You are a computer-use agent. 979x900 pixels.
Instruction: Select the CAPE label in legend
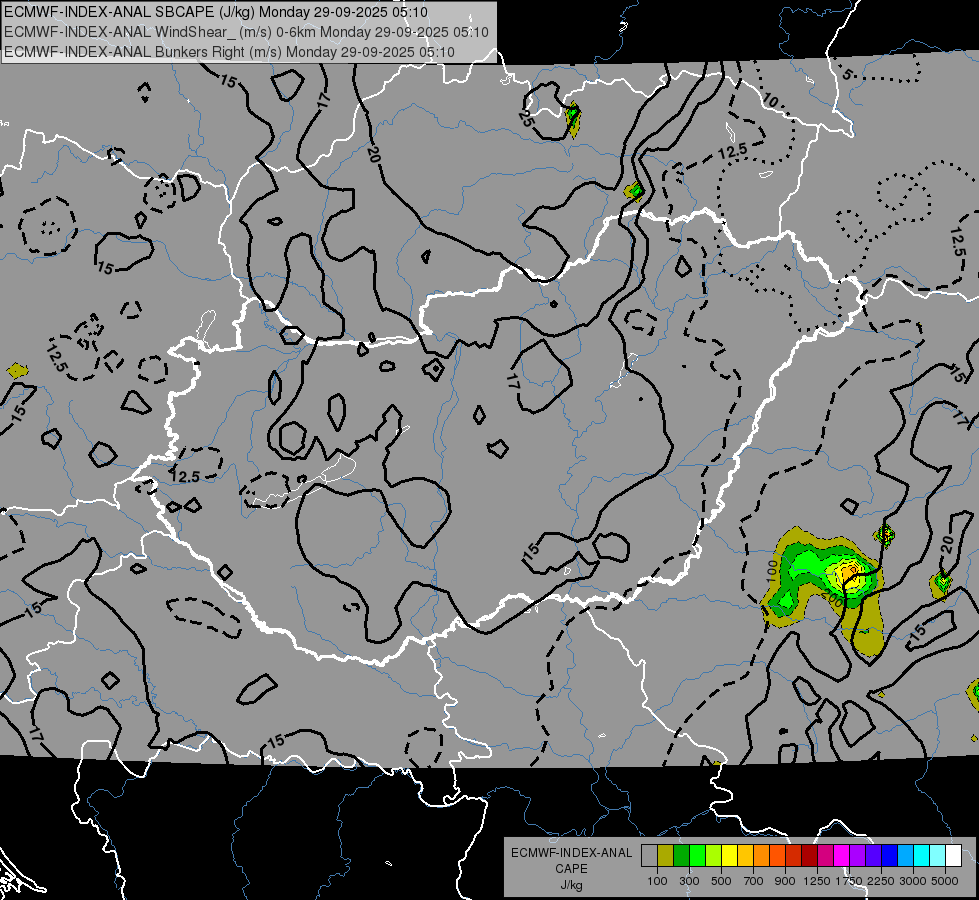tap(571, 868)
